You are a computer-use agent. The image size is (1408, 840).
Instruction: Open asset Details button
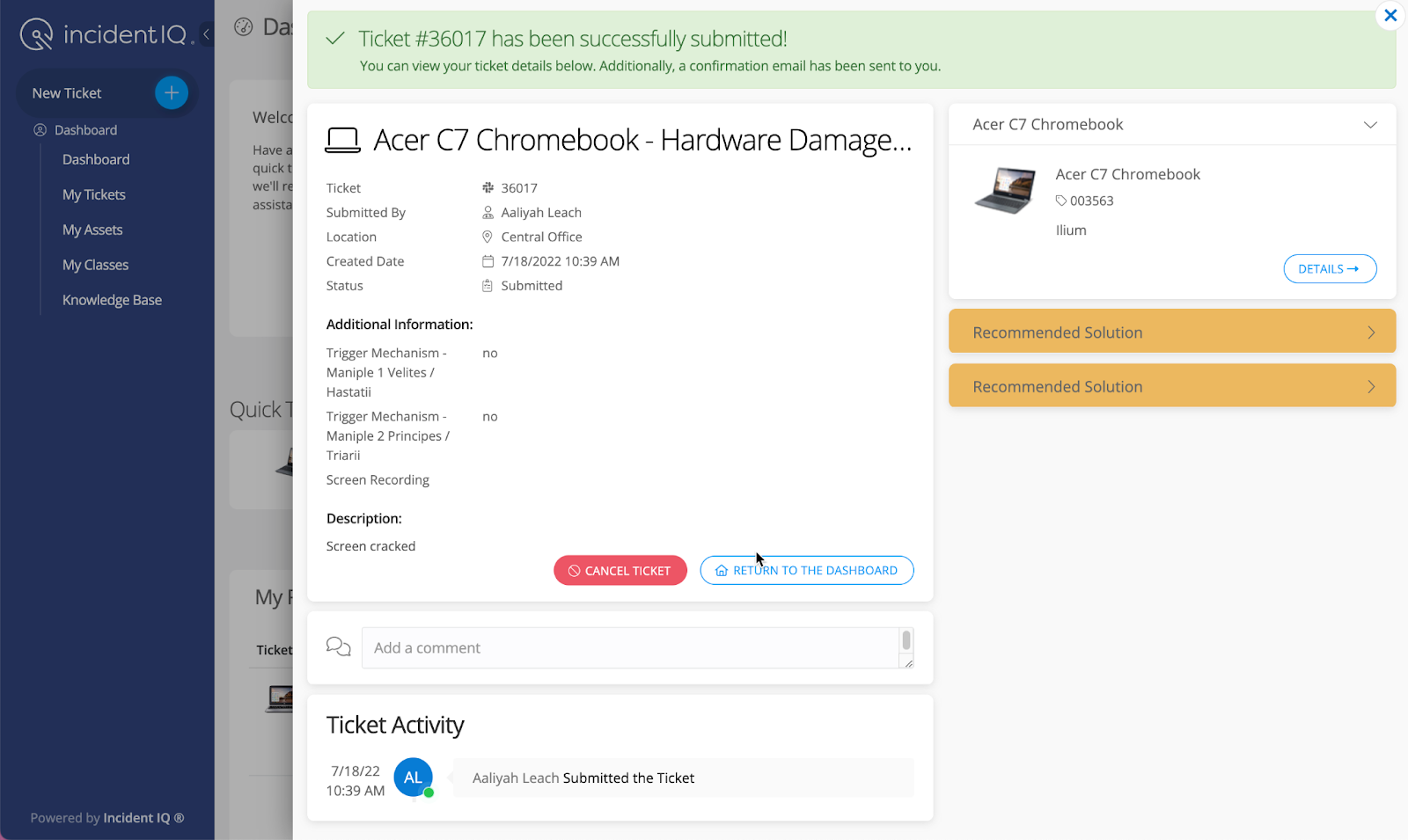click(1330, 269)
